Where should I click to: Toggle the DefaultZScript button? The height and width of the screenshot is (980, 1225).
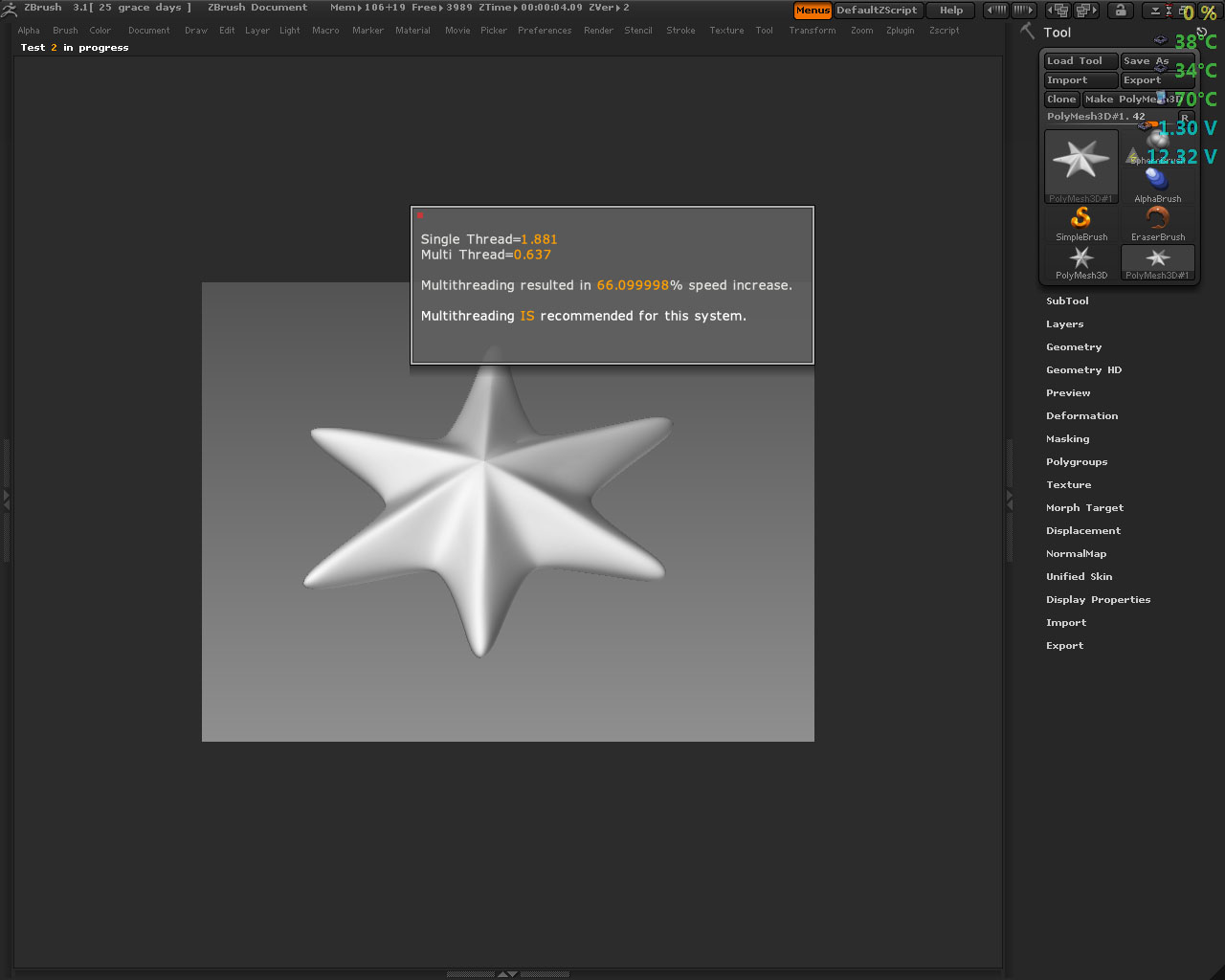click(877, 11)
